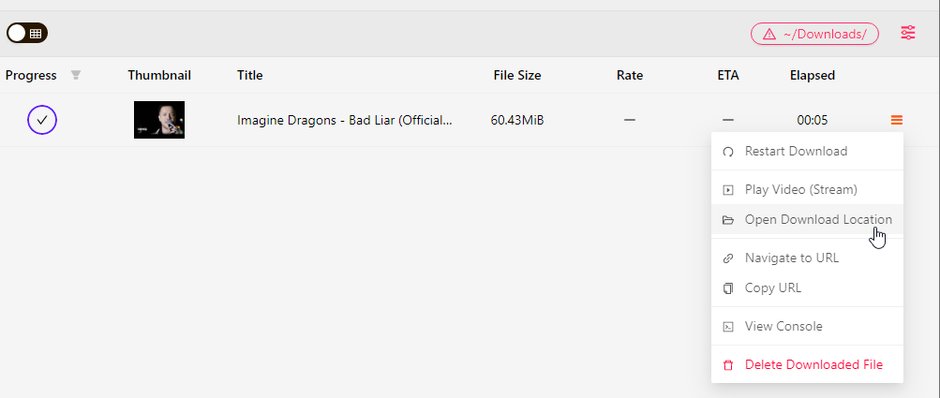Click the Progress column filter funnel icon
The image size is (940, 398).
(x=76, y=75)
